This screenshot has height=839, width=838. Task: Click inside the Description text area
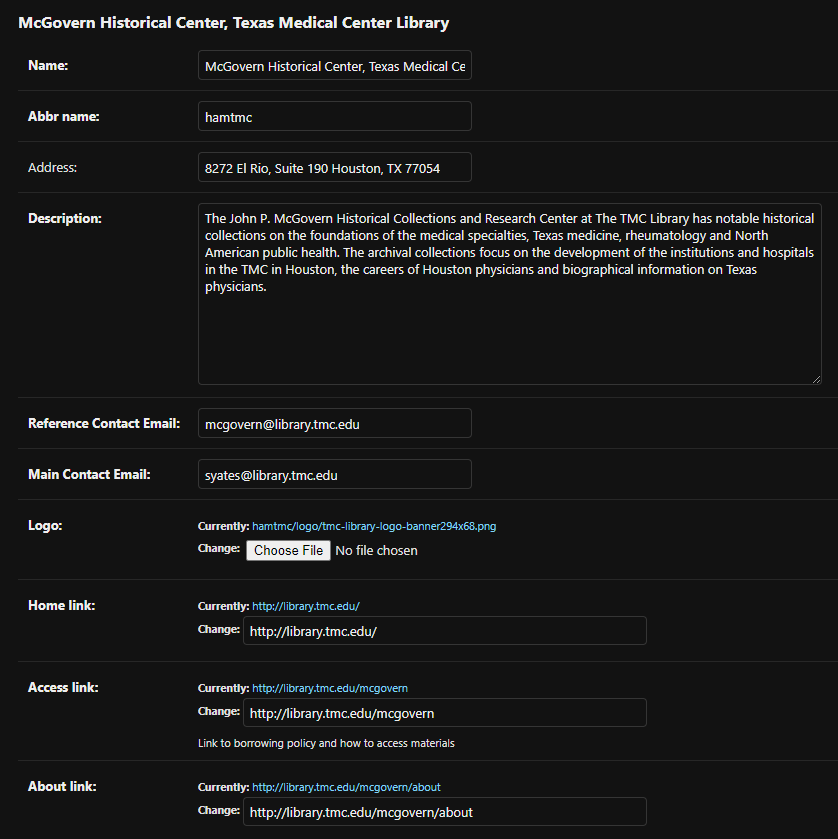pyautogui.click(x=509, y=320)
